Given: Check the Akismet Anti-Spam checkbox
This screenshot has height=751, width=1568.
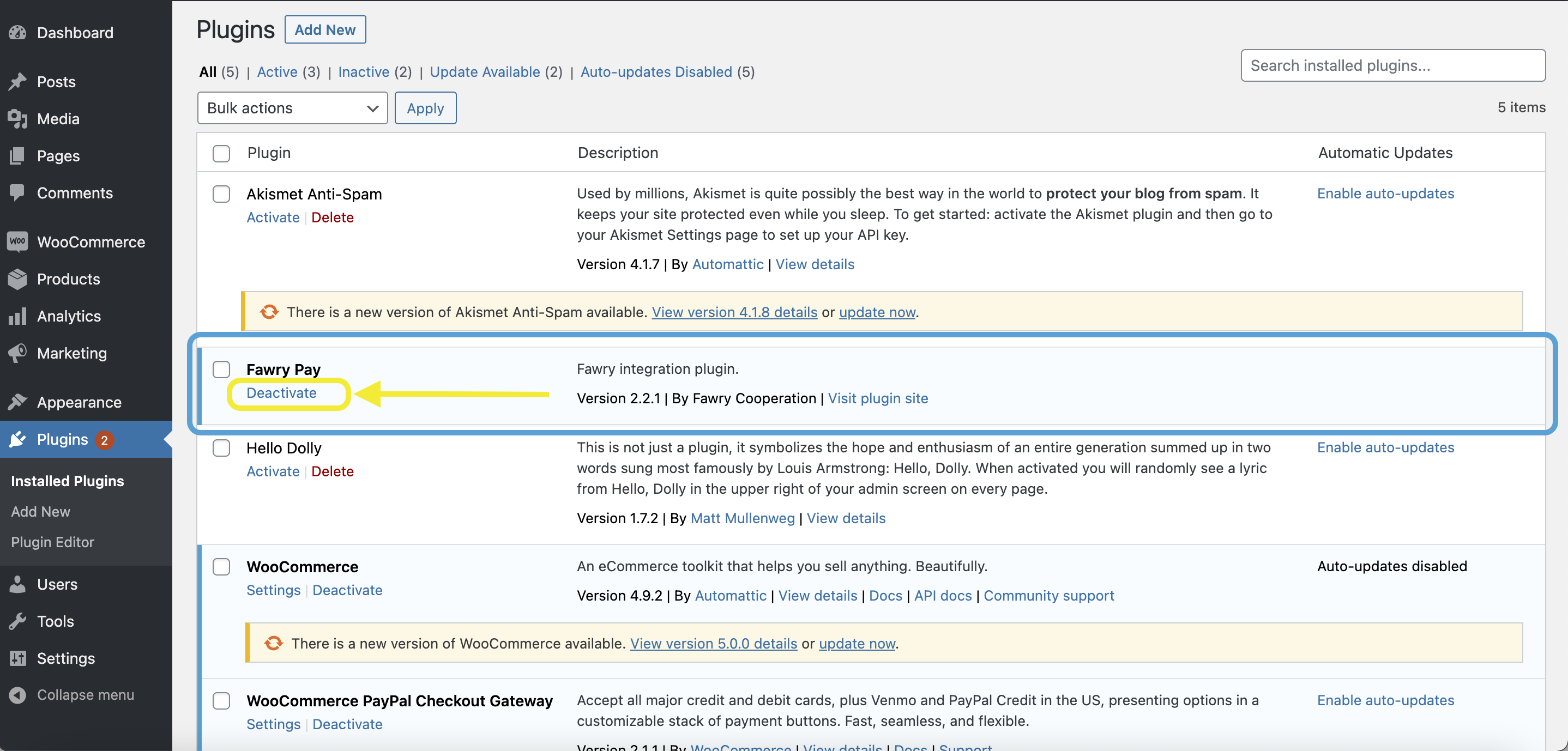Looking at the screenshot, I should [221, 193].
